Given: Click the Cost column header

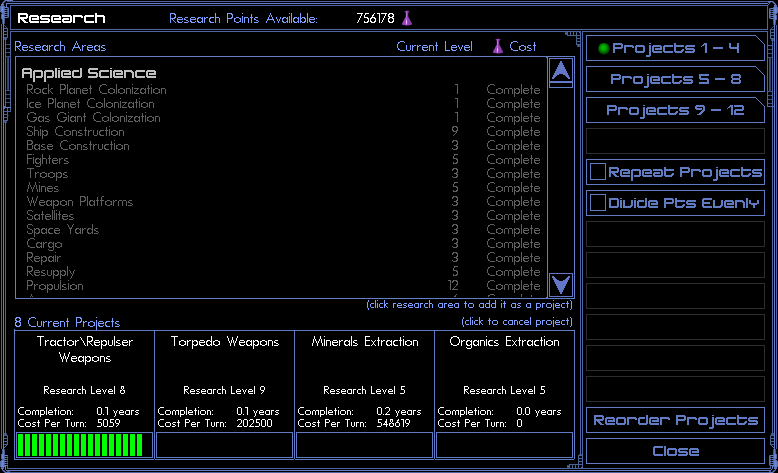Looking at the screenshot, I should coord(522,47).
